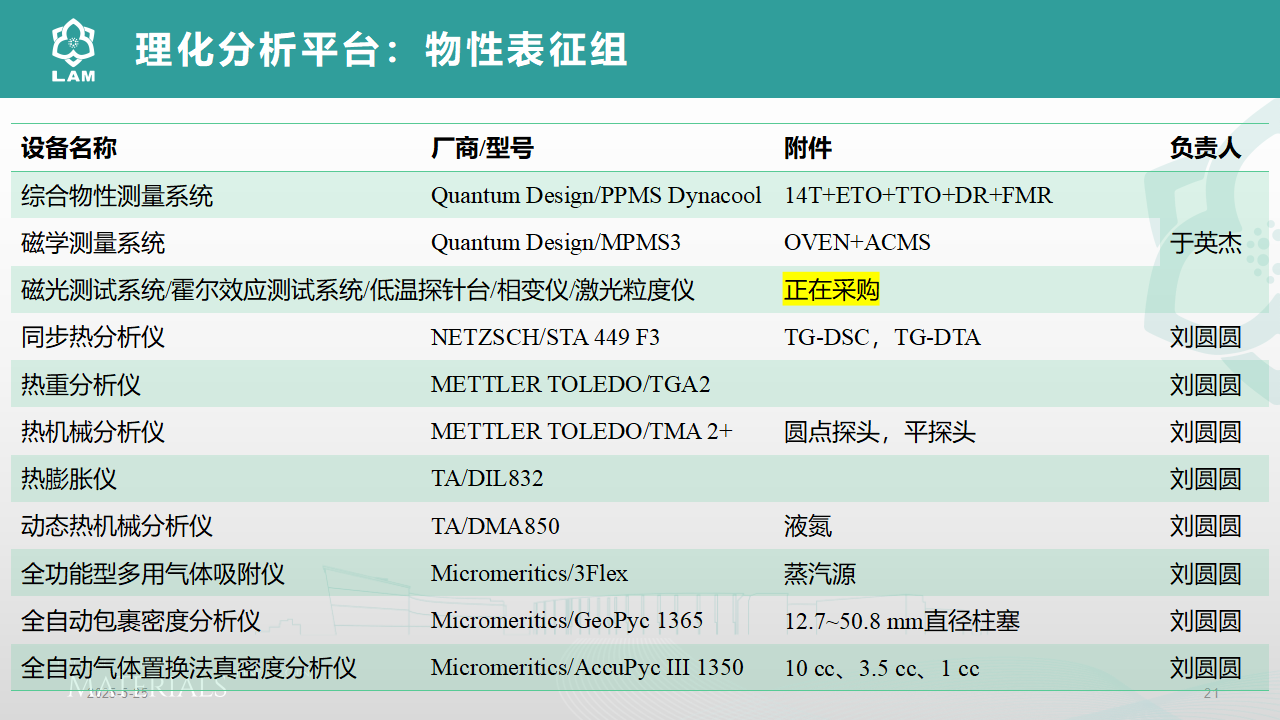Select 'Micromeritics/3Flex' cell
This screenshot has width=1280, height=720.
529,574
